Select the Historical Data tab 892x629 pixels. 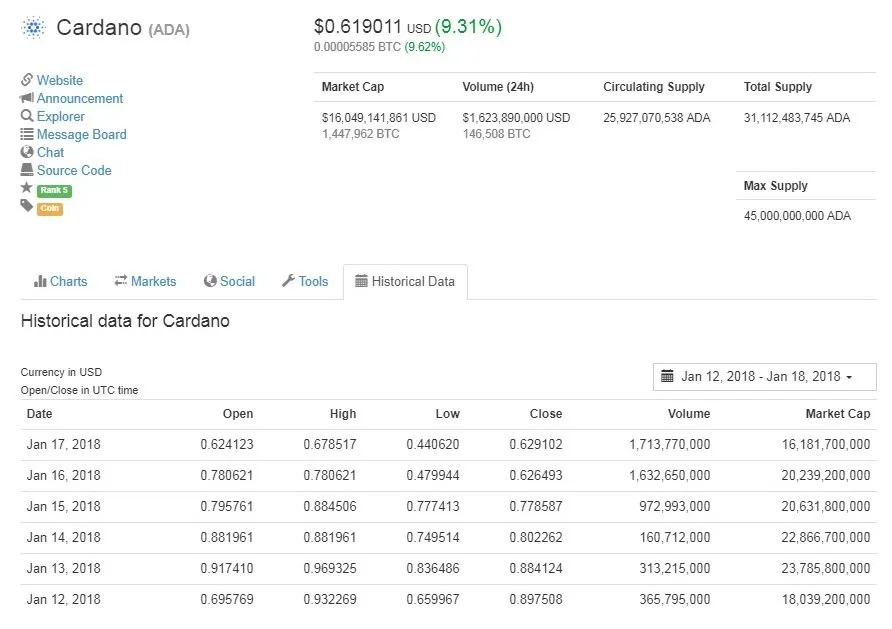click(x=405, y=282)
